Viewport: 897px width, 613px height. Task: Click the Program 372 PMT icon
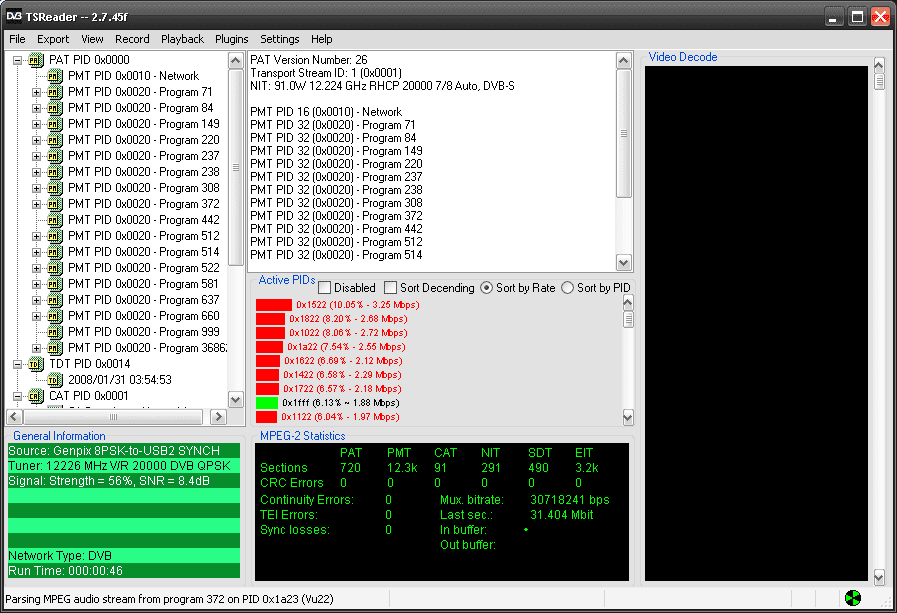click(54, 204)
